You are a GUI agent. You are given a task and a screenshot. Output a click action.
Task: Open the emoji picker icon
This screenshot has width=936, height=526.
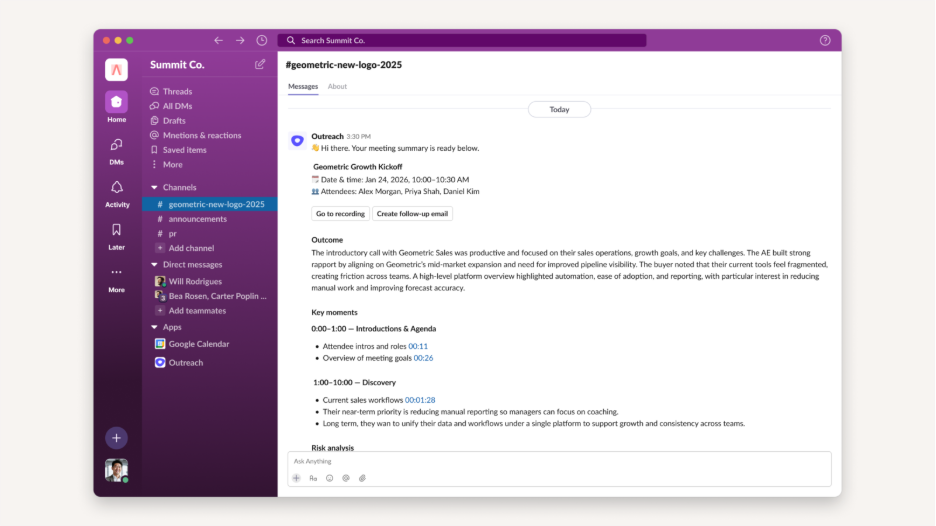[330, 478]
